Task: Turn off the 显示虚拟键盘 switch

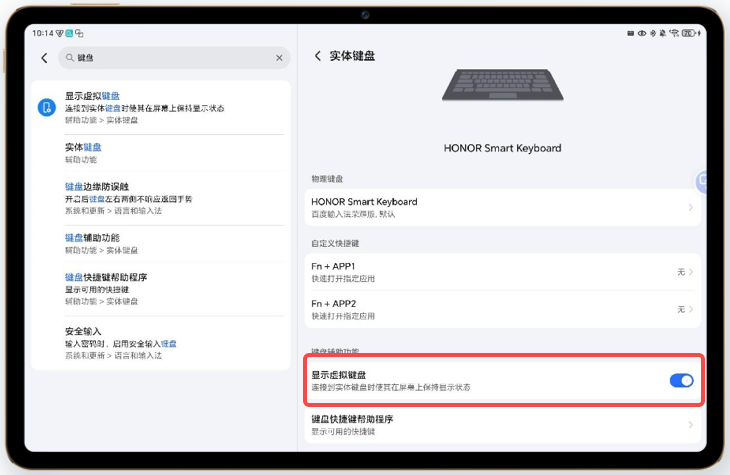Action: coord(680,380)
